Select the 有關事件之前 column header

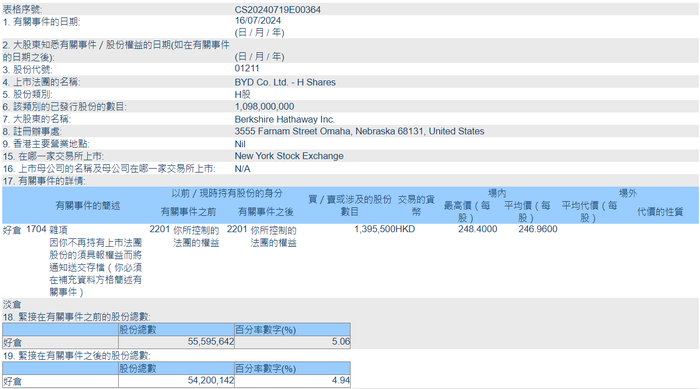tap(188, 211)
